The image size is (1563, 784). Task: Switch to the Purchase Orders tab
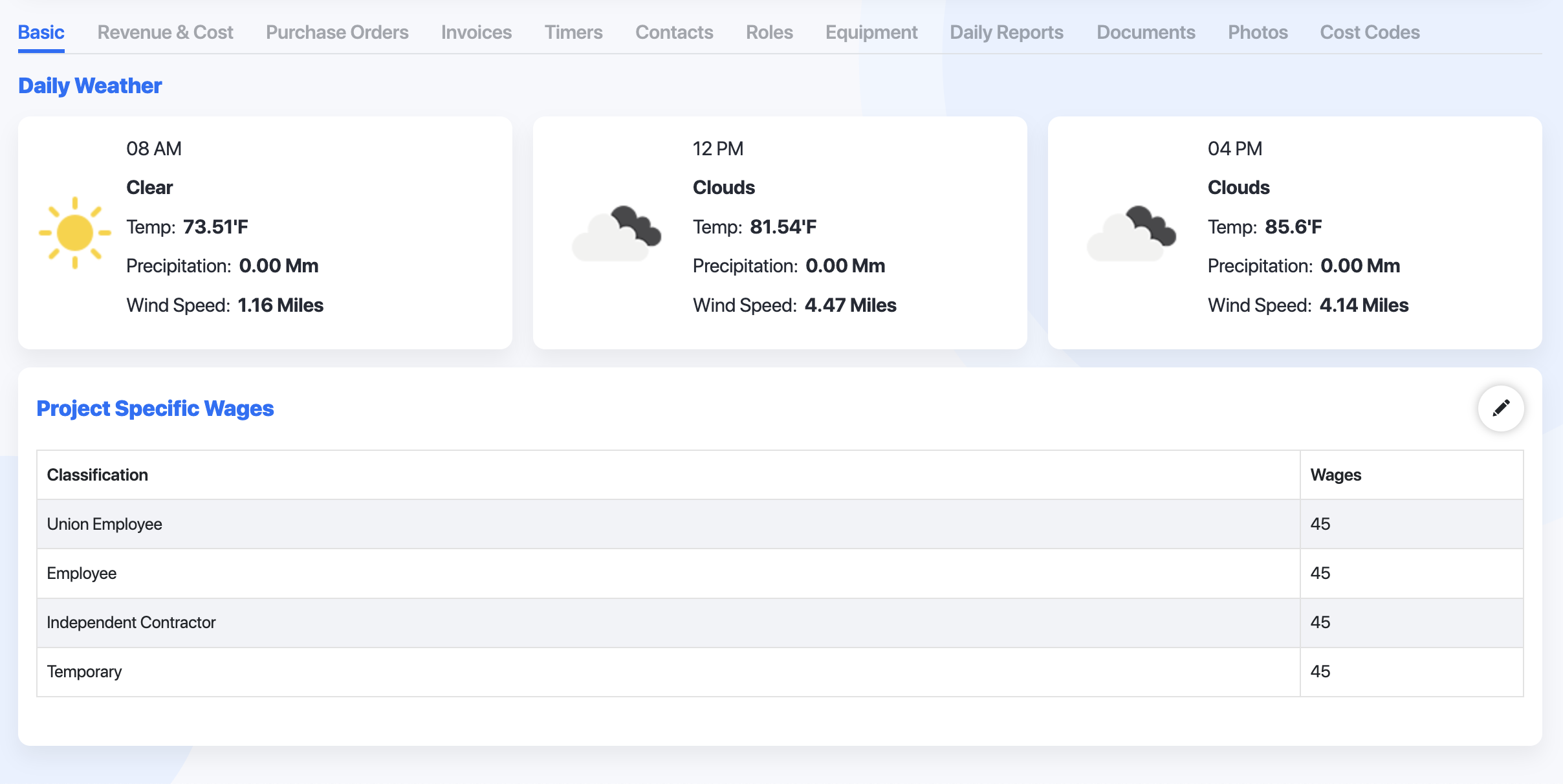click(337, 32)
